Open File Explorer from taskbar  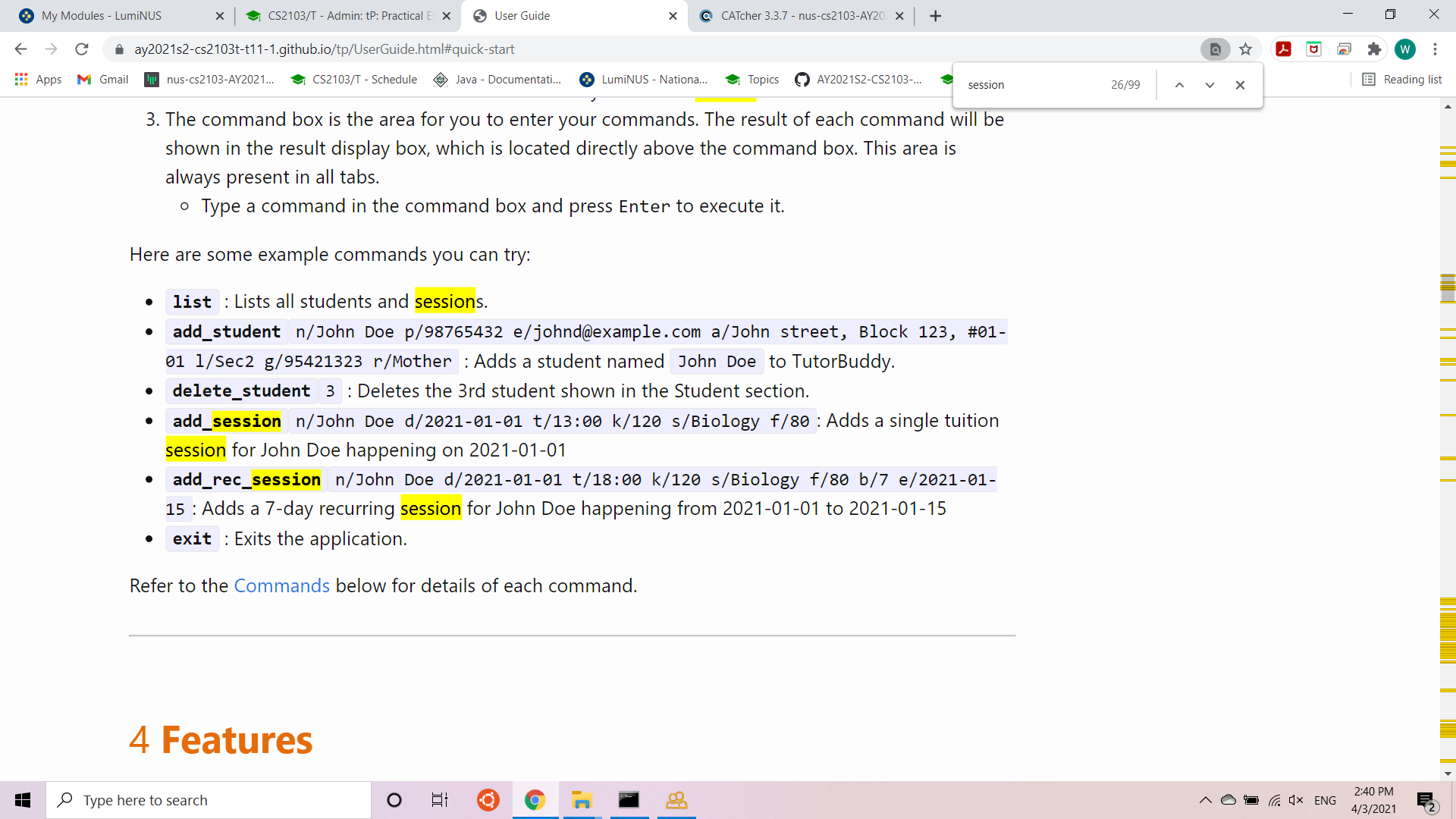[x=582, y=800]
